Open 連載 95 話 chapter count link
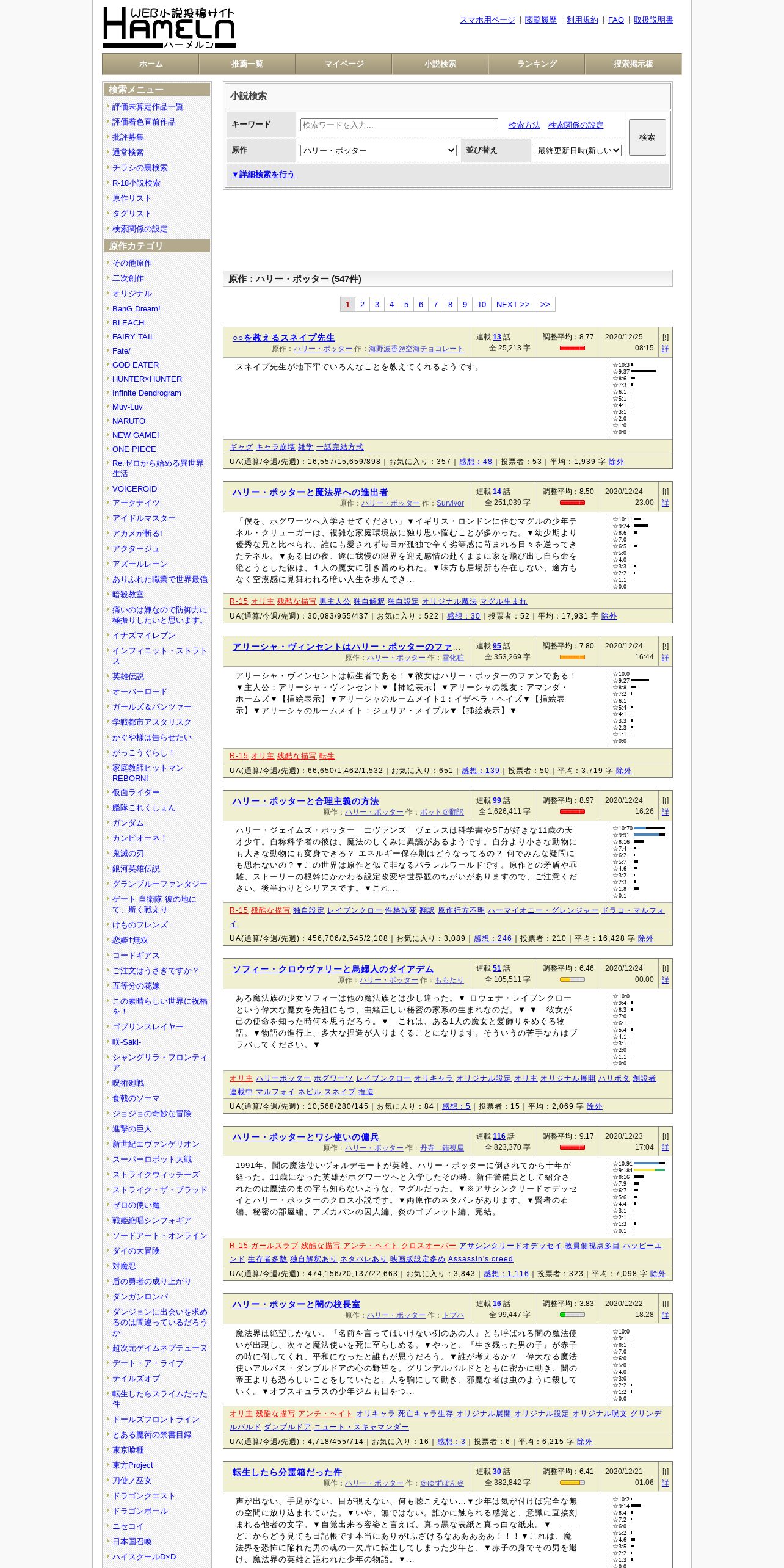Screen dimensions: 784x1568 [497, 646]
